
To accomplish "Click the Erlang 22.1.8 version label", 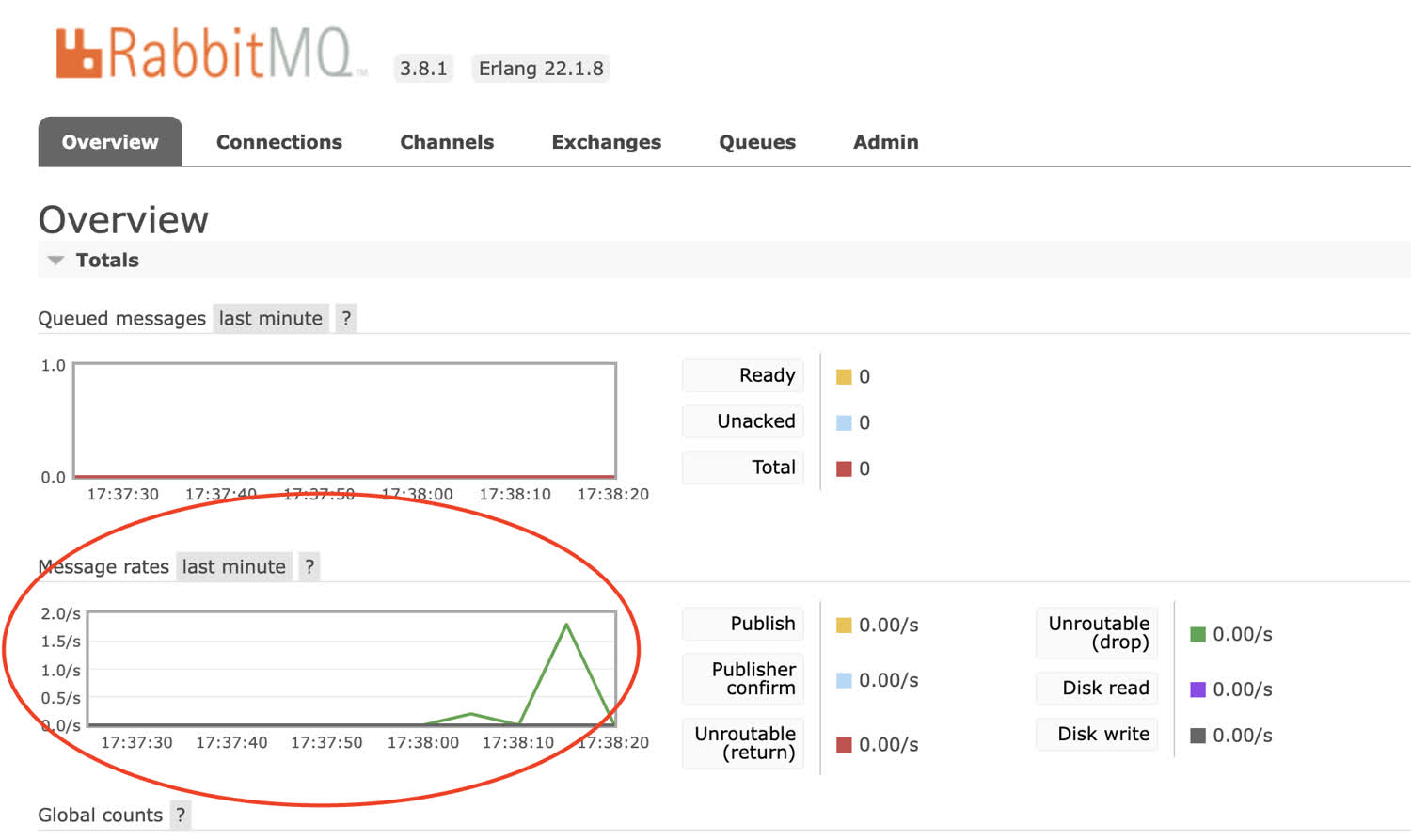I will pos(541,69).
